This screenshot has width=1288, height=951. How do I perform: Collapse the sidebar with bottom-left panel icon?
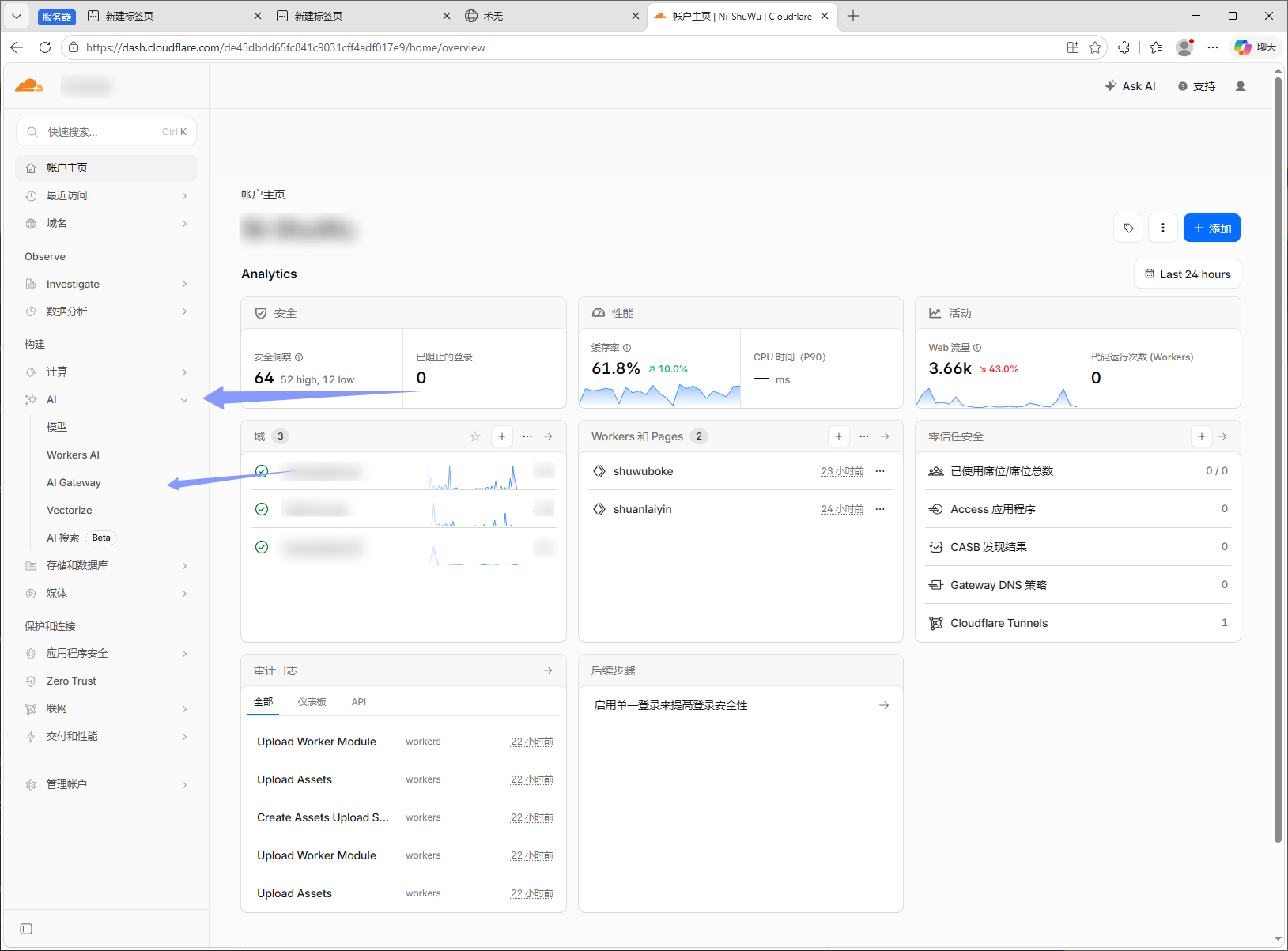(x=26, y=929)
